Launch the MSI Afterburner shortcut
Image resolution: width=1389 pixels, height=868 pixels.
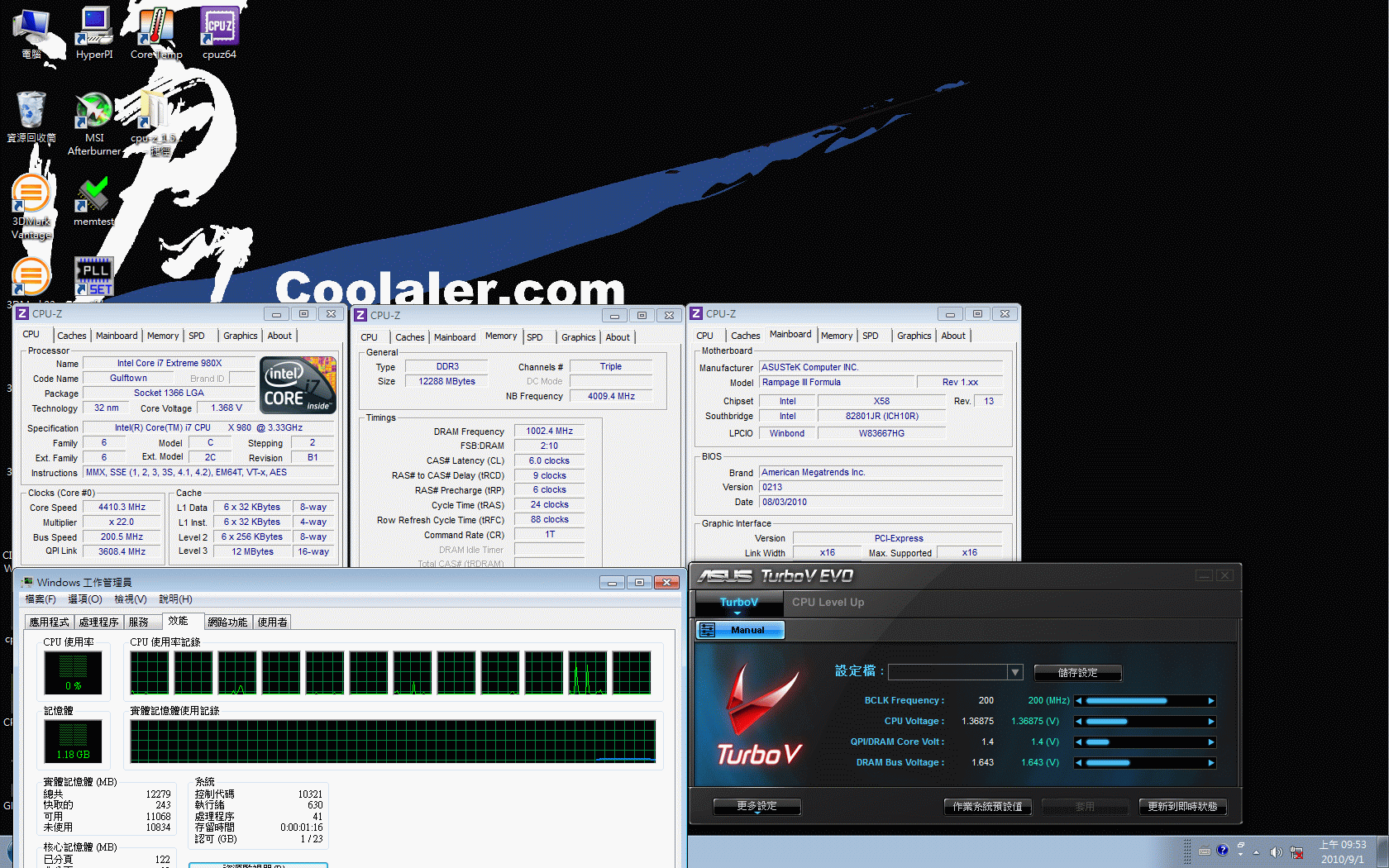tap(94, 124)
